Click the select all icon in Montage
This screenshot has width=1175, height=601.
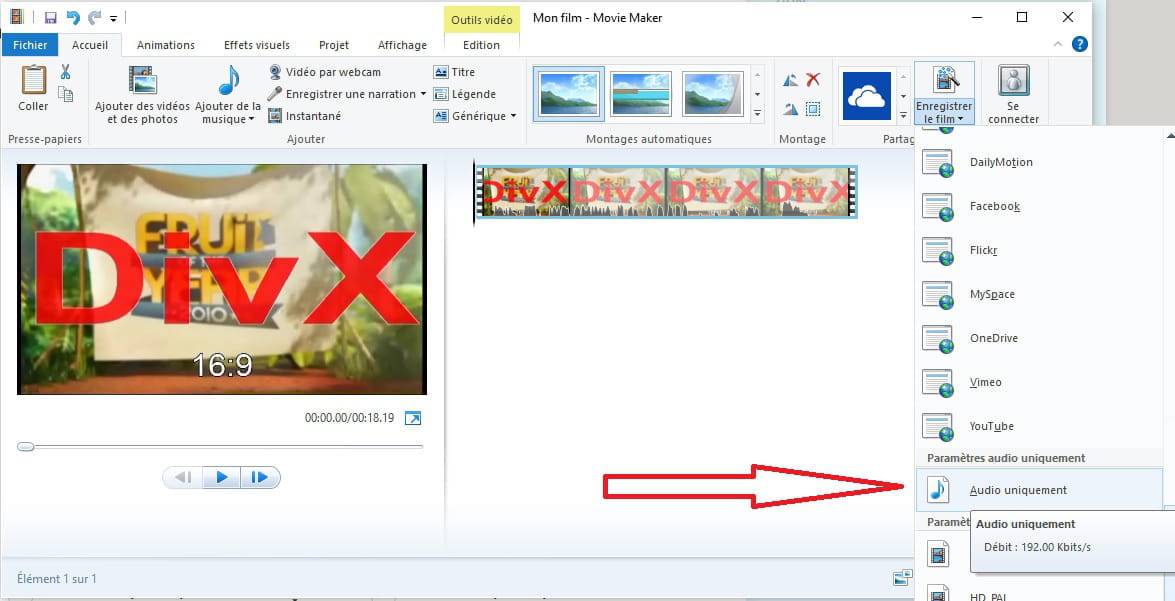pos(813,109)
